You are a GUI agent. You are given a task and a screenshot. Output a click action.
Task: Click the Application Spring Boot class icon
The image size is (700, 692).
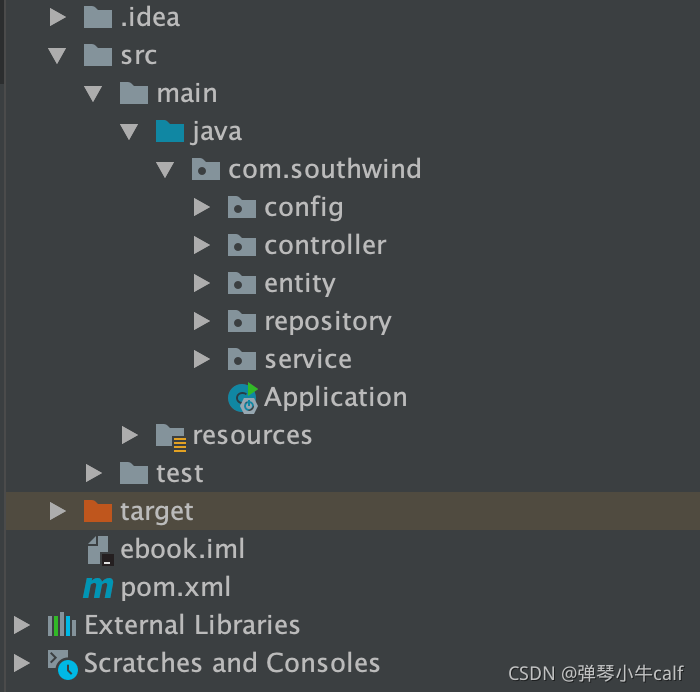pyautogui.click(x=243, y=398)
